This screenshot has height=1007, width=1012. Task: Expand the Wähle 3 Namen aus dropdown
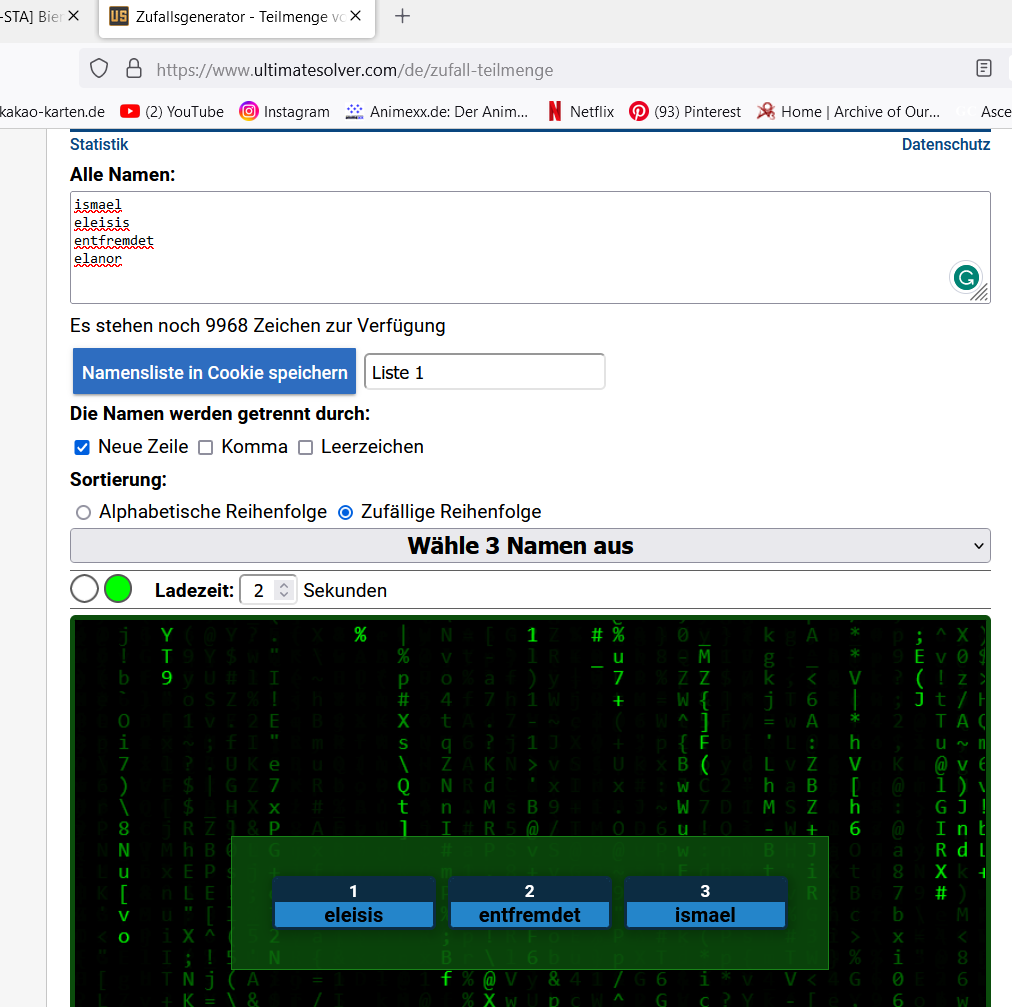pos(530,546)
